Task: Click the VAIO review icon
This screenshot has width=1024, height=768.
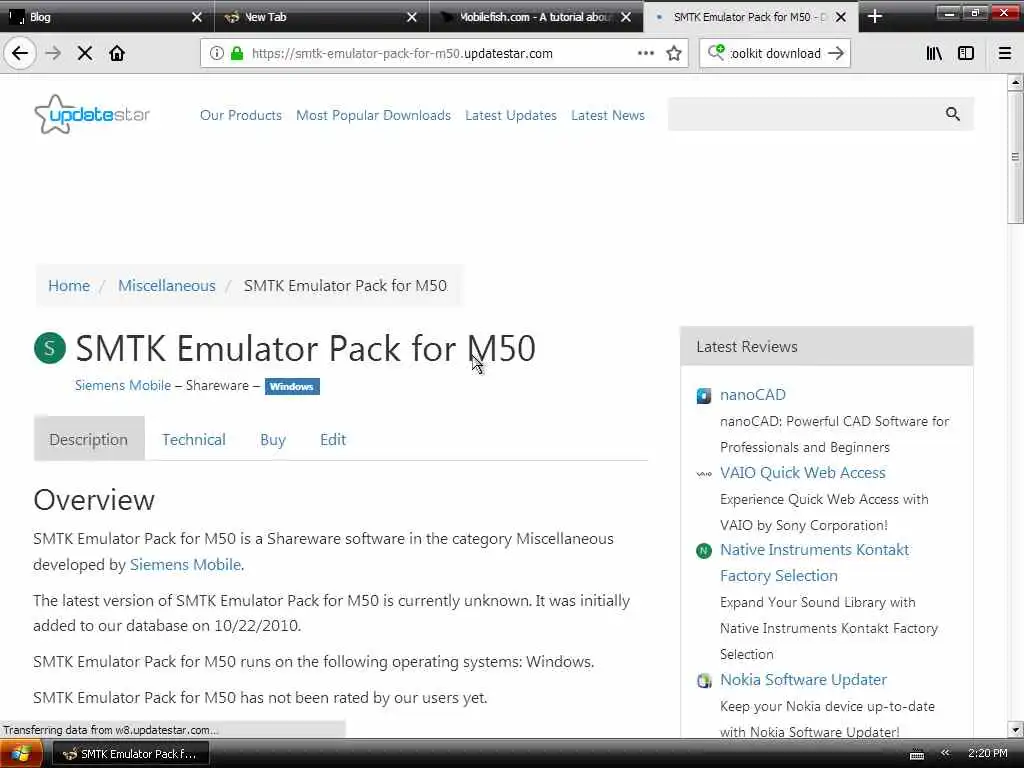Action: click(x=703, y=474)
